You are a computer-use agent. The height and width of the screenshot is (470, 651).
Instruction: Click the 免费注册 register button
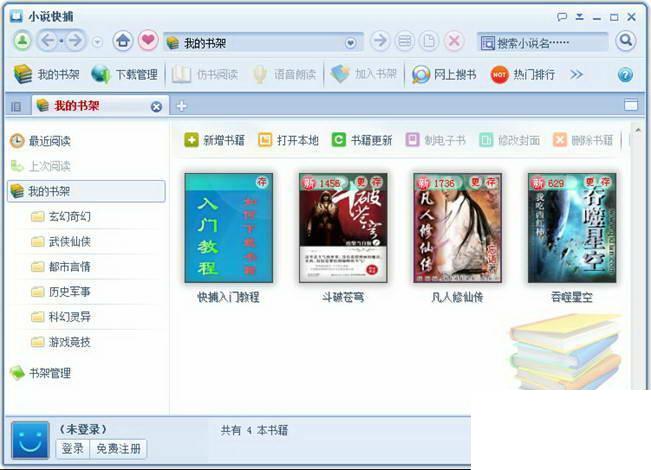118,449
